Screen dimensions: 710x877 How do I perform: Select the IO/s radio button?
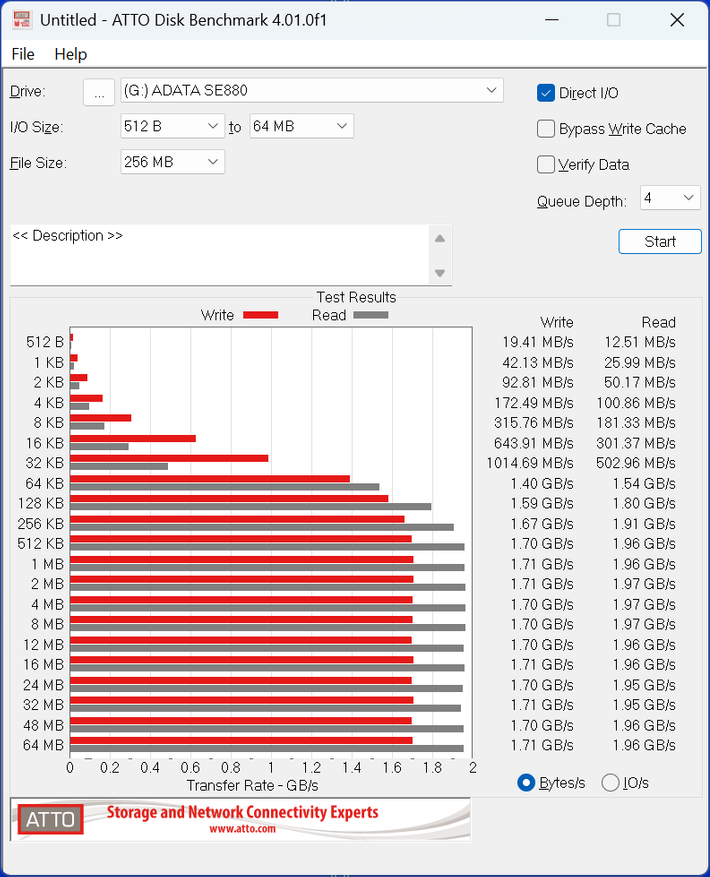coord(610,782)
